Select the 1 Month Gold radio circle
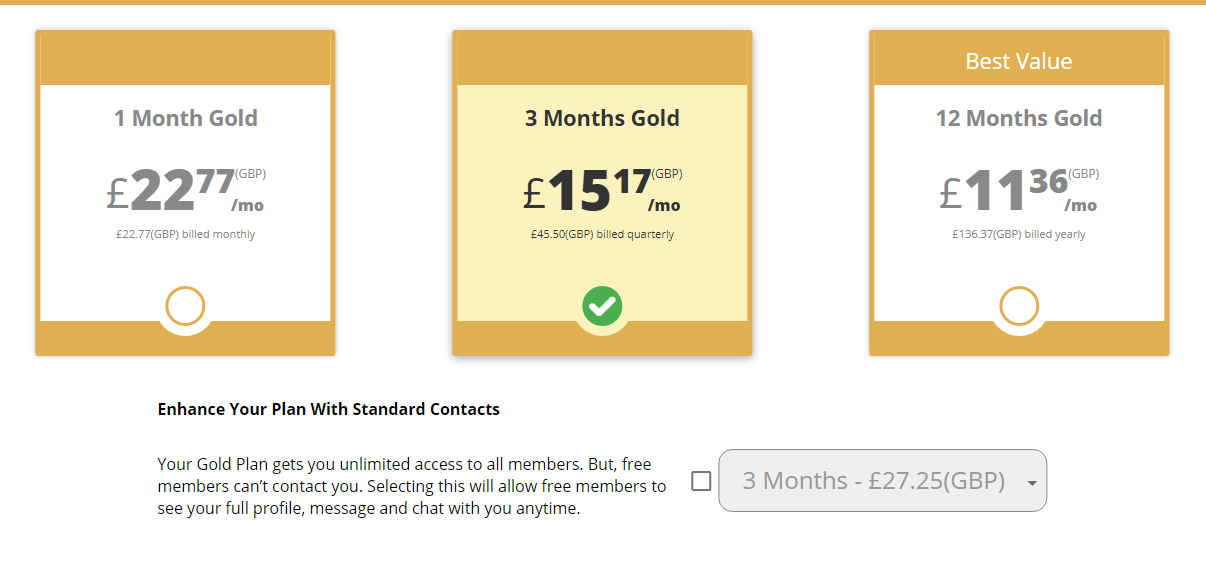Screen dimensions: 1206x572 [x=185, y=306]
